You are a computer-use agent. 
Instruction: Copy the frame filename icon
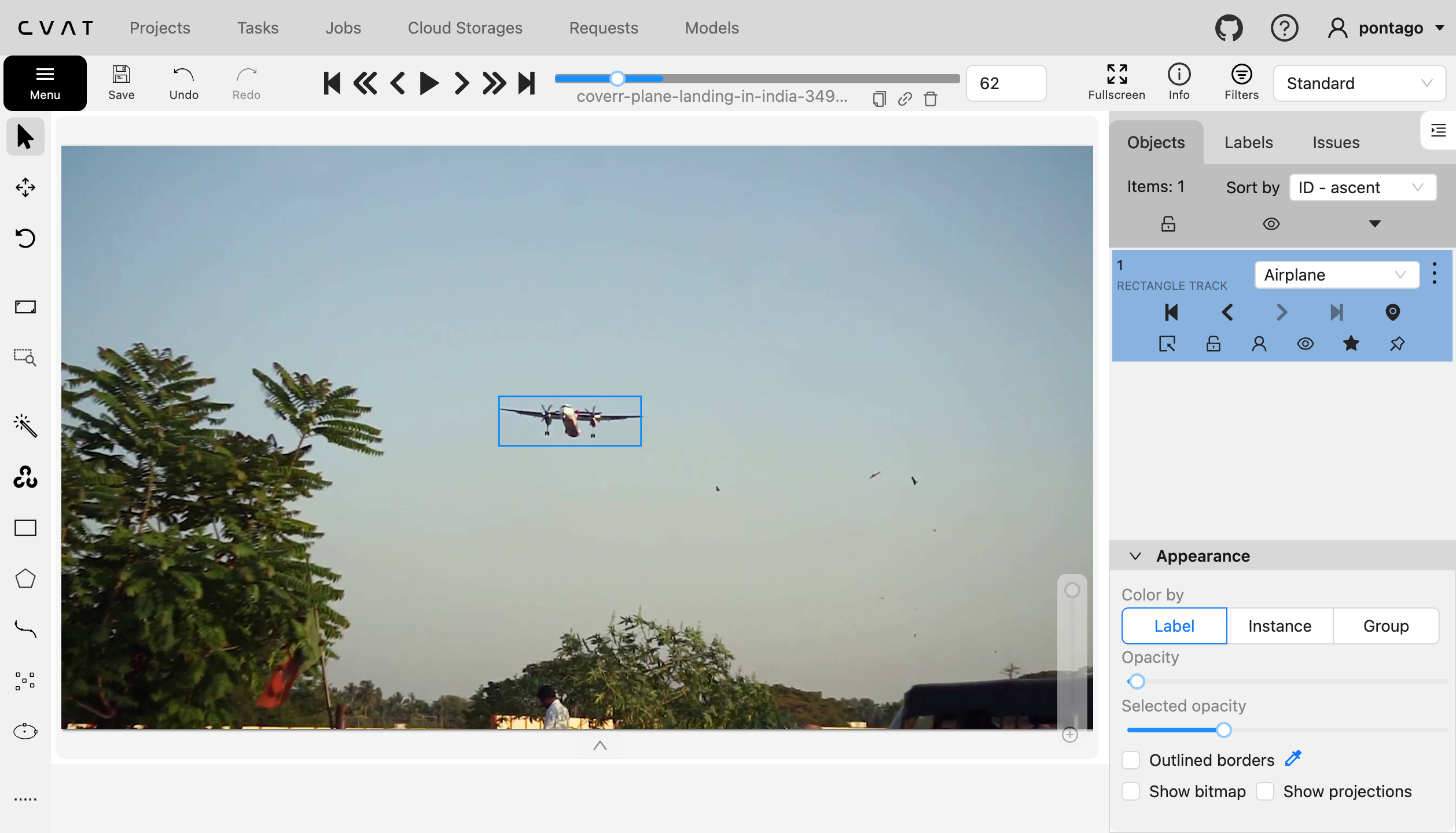coord(879,99)
